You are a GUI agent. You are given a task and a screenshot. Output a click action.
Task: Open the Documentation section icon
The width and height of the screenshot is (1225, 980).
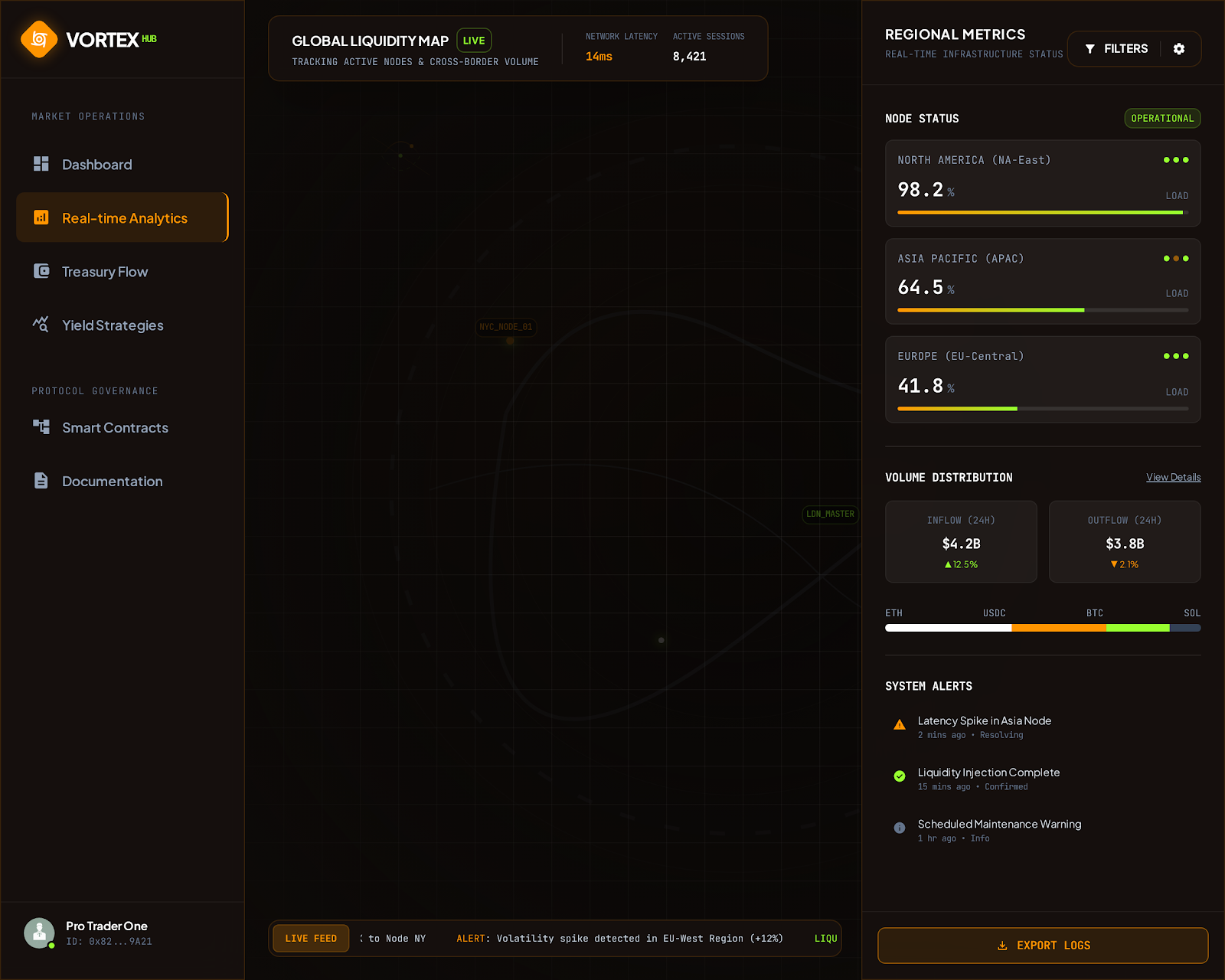coord(40,481)
